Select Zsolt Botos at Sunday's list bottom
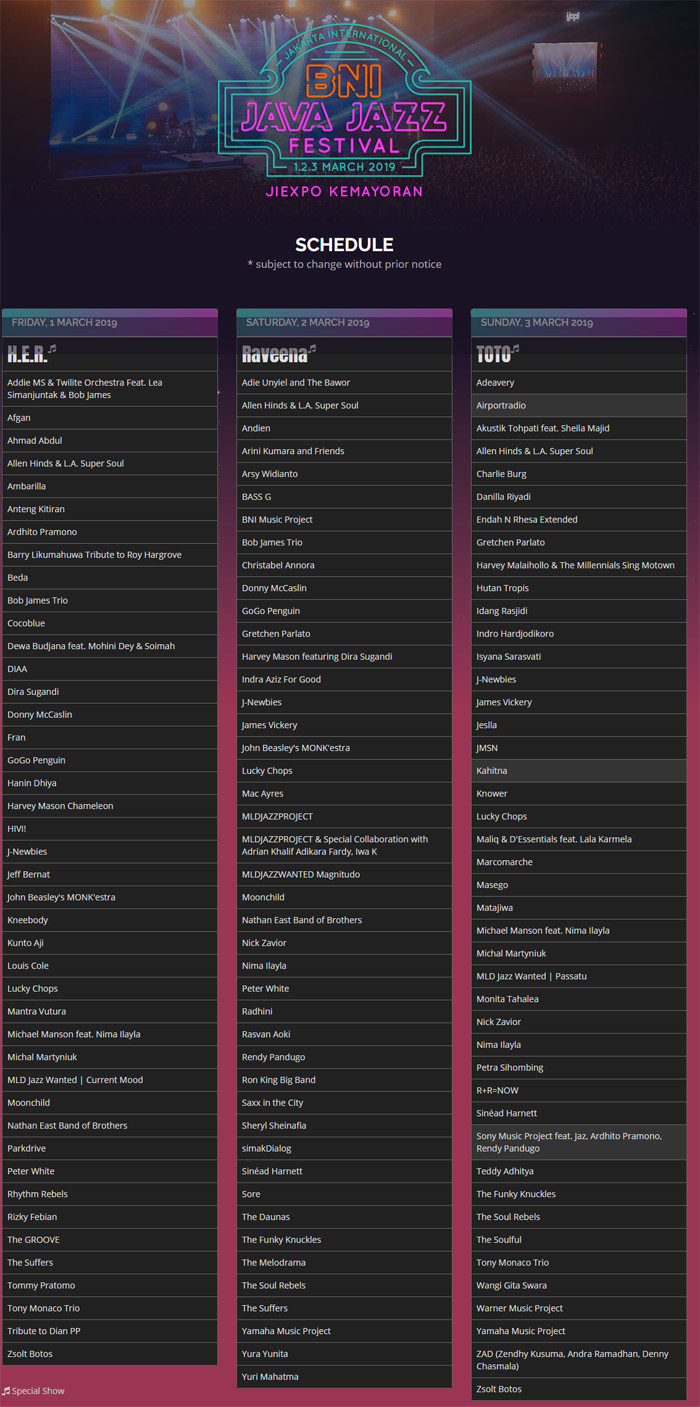Image resolution: width=700 pixels, height=1407 pixels. (578, 1388)
